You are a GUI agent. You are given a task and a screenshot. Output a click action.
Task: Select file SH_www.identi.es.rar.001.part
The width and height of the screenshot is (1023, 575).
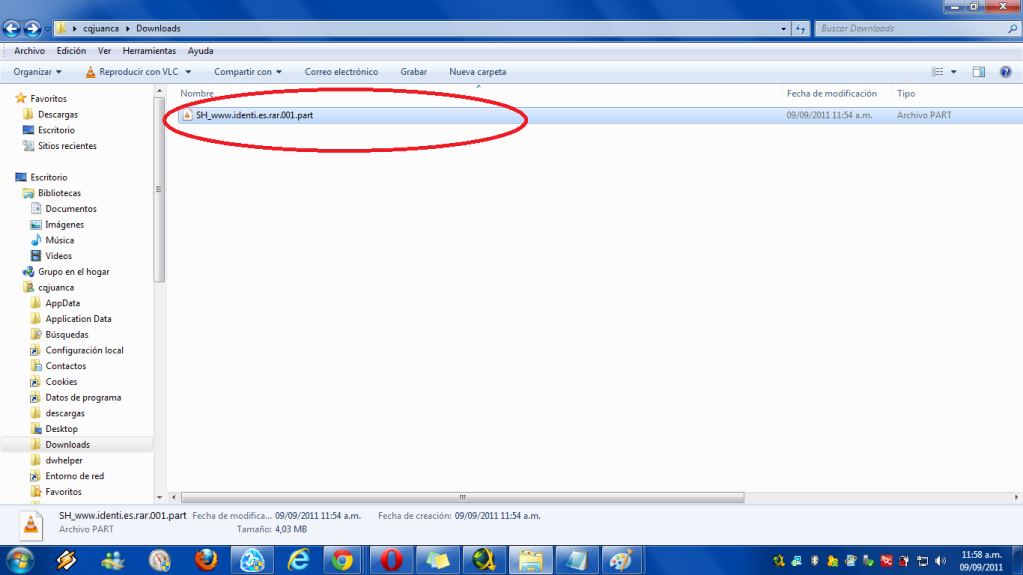click(254, 116)
